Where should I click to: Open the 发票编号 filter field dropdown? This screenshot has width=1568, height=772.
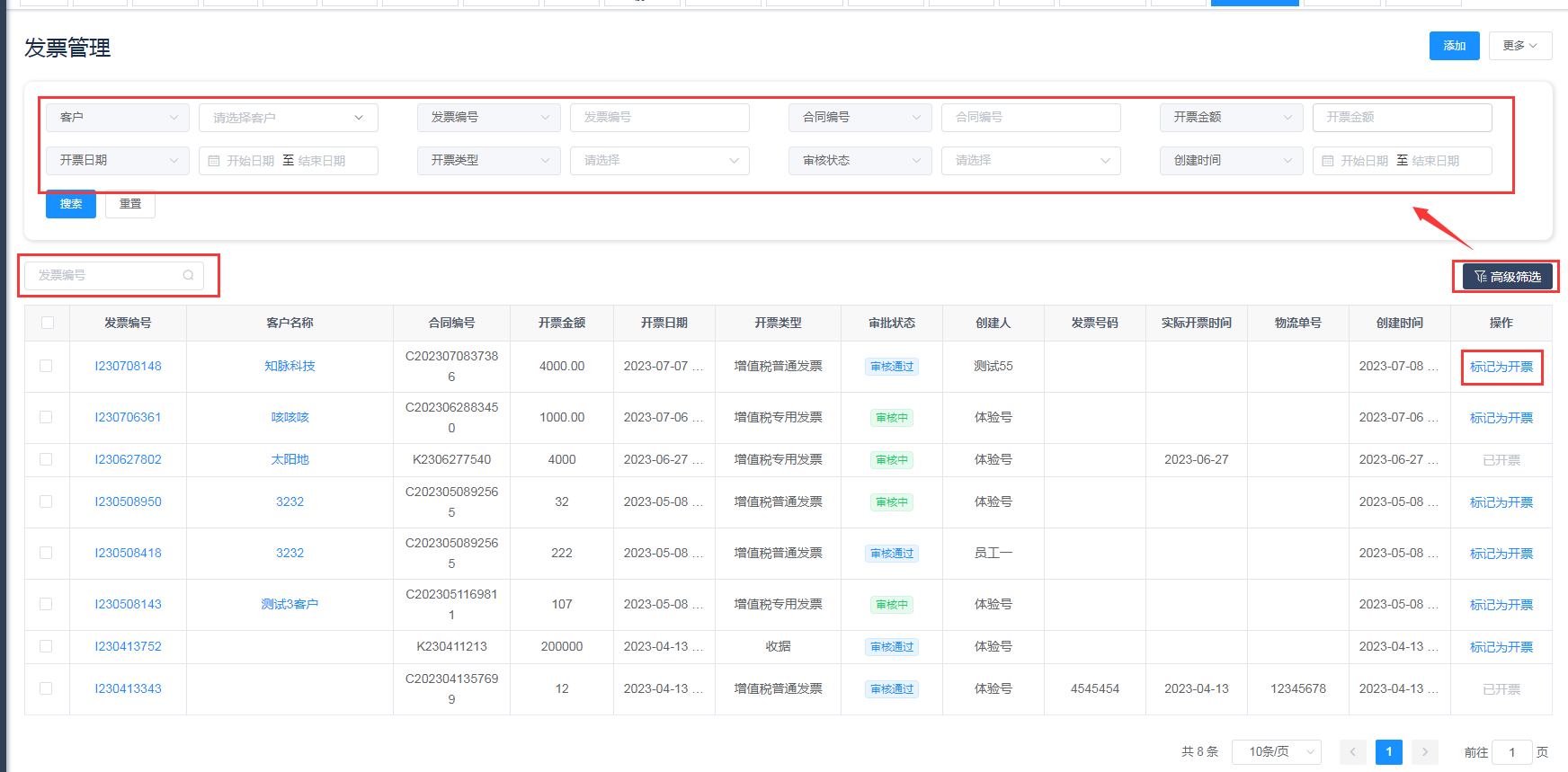489,118
